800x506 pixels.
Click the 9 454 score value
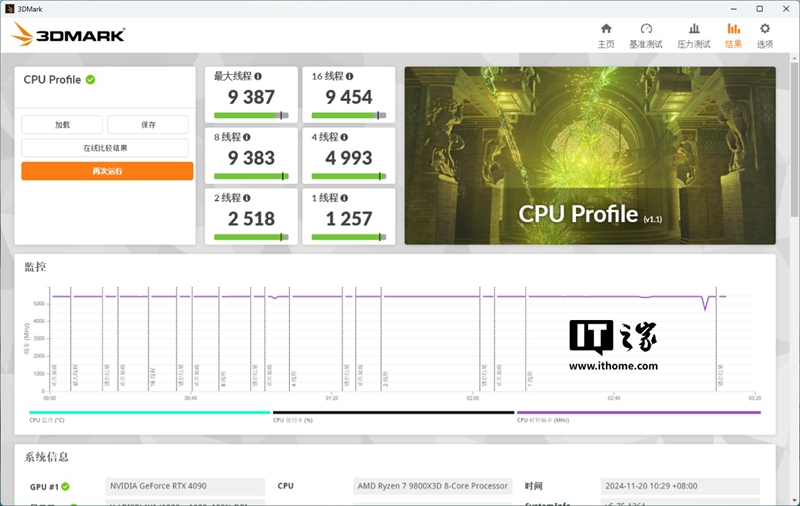pyautogui.click(x=349, y=97)
